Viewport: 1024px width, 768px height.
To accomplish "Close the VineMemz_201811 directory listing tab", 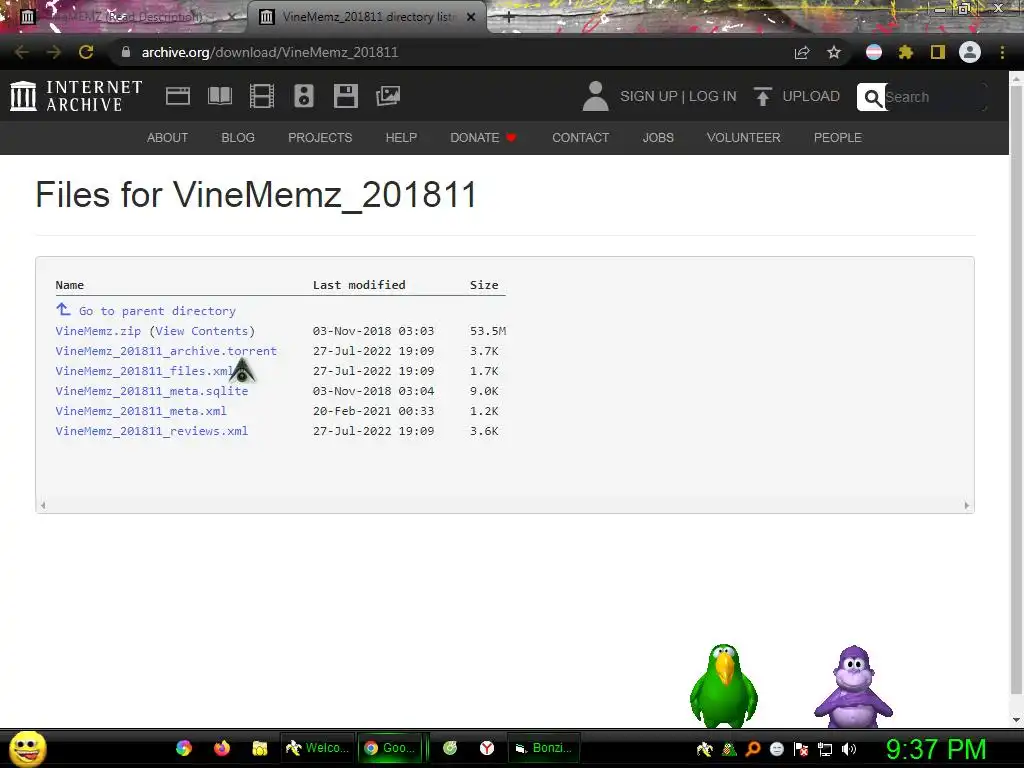I will click(471, 17).
